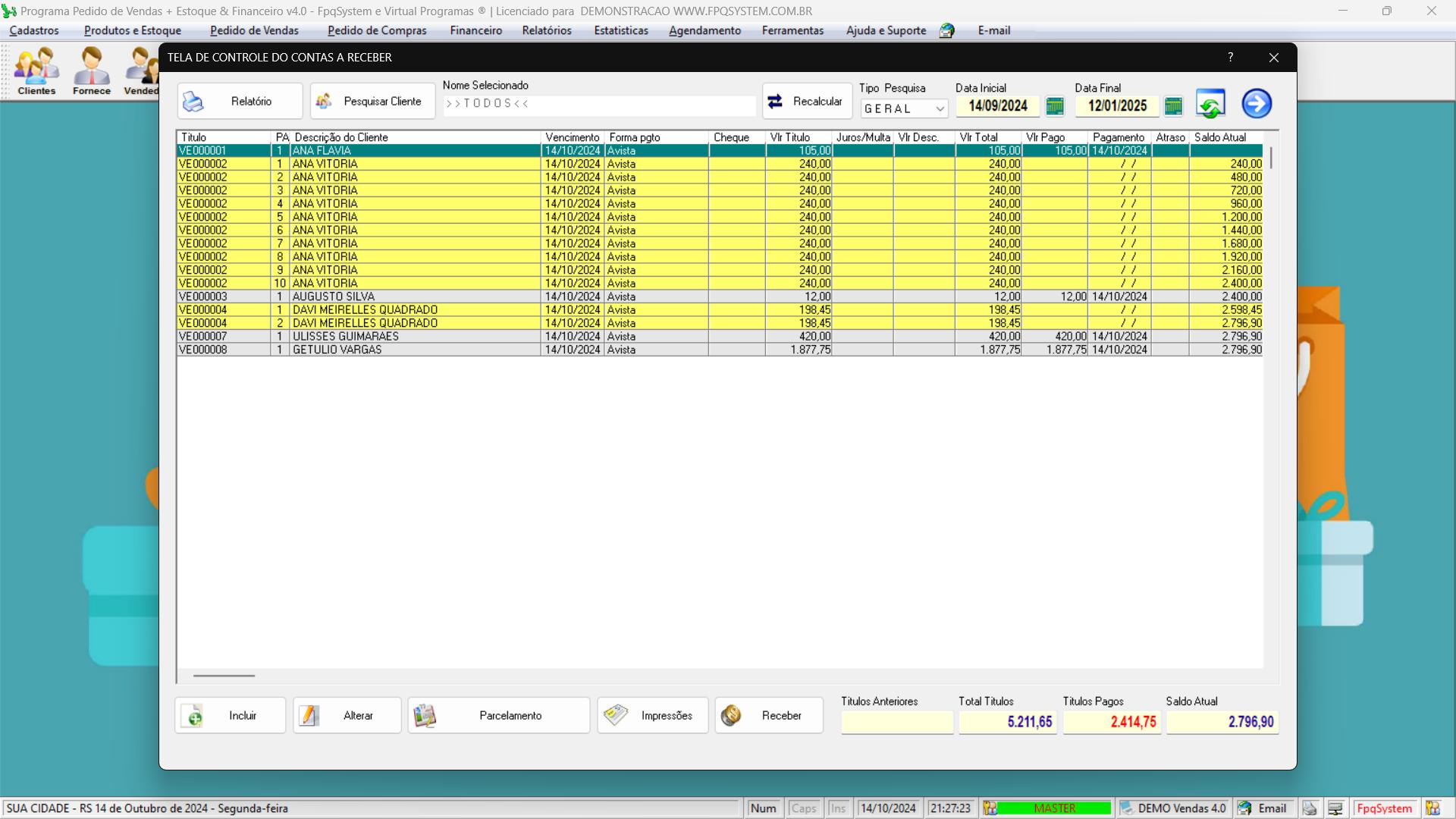Open the Data Inicial calendar icon

click(1055, 106)
